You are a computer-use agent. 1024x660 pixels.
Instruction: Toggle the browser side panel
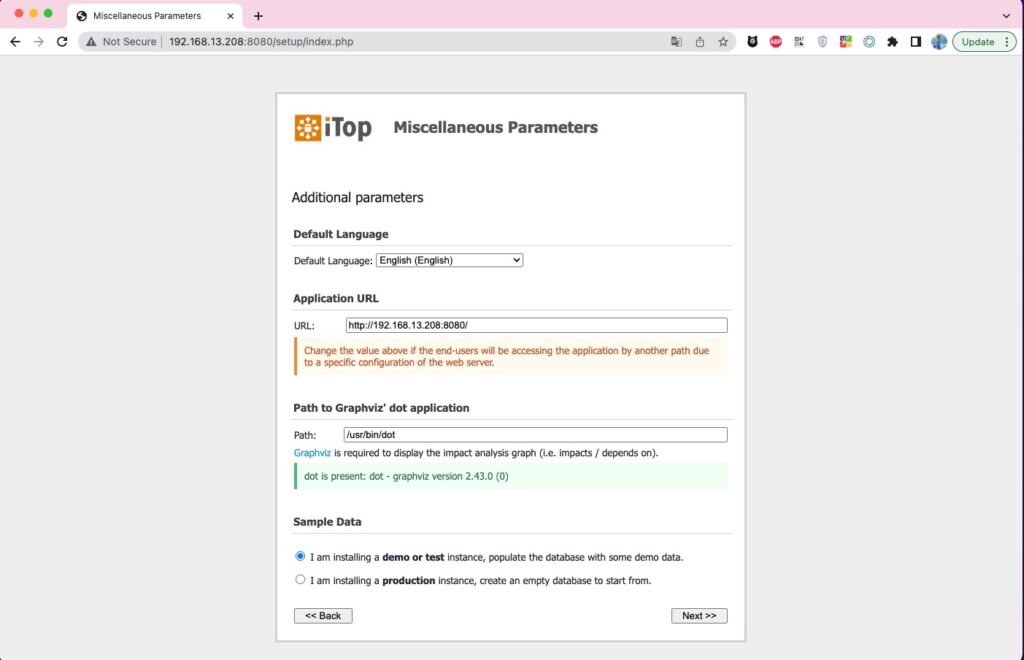click(x=916, y=42)
